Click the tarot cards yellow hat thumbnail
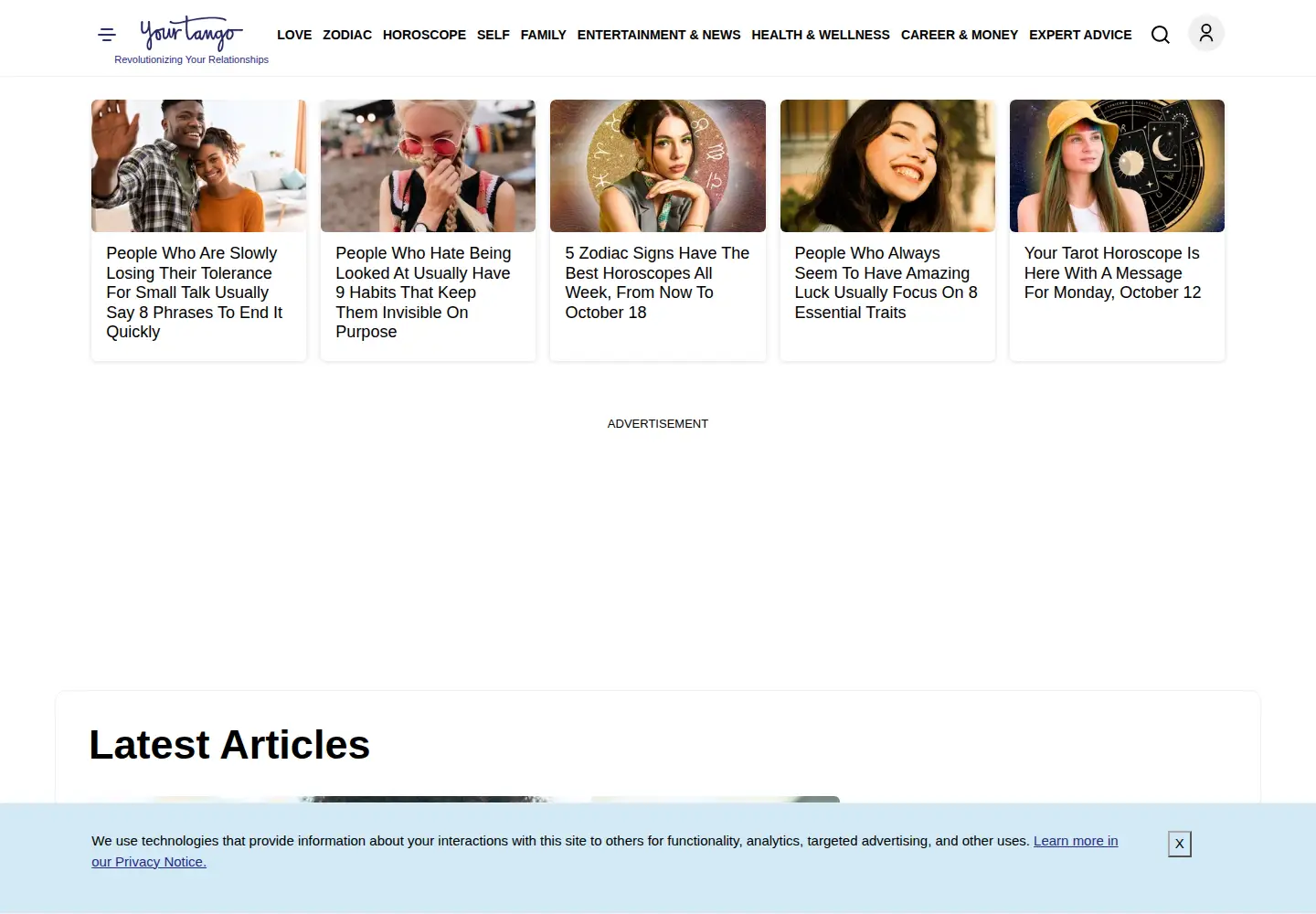The height and width of the screenshot is (914, 1316). click(x=1117, y=165)
